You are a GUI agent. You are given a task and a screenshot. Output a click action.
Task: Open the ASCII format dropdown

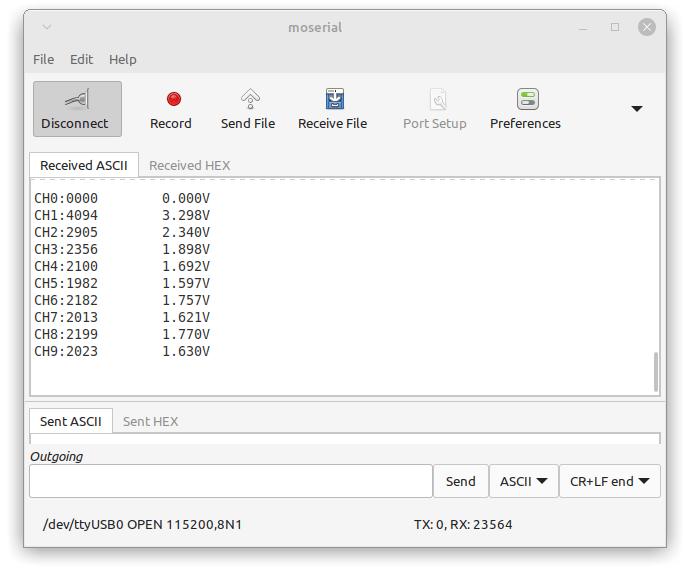click(x=524, y=481)
